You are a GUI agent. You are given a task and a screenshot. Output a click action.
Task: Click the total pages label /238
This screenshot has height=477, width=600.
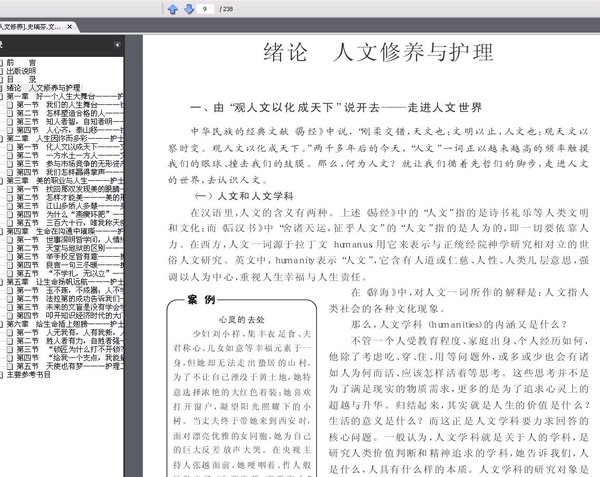click(226, 9)
